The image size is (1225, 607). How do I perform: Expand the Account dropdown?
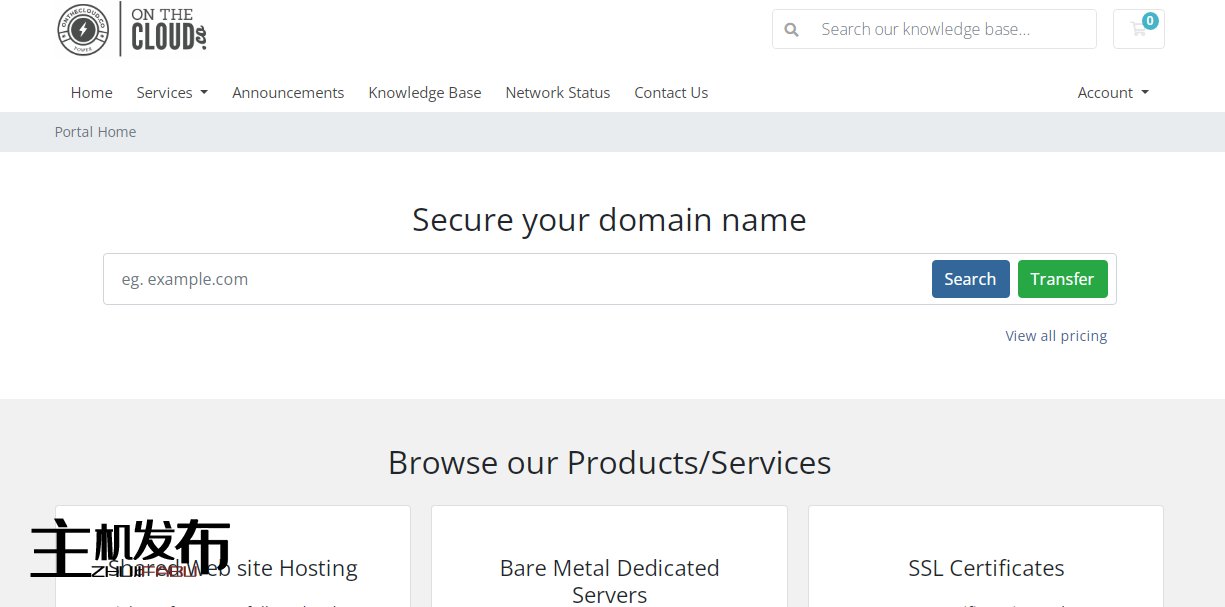(x=1112, y=93)
